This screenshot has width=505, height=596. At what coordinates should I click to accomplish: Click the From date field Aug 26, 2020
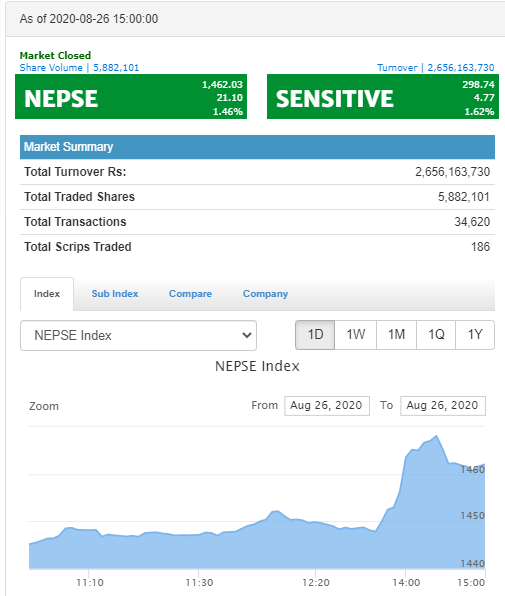[327, 406]
